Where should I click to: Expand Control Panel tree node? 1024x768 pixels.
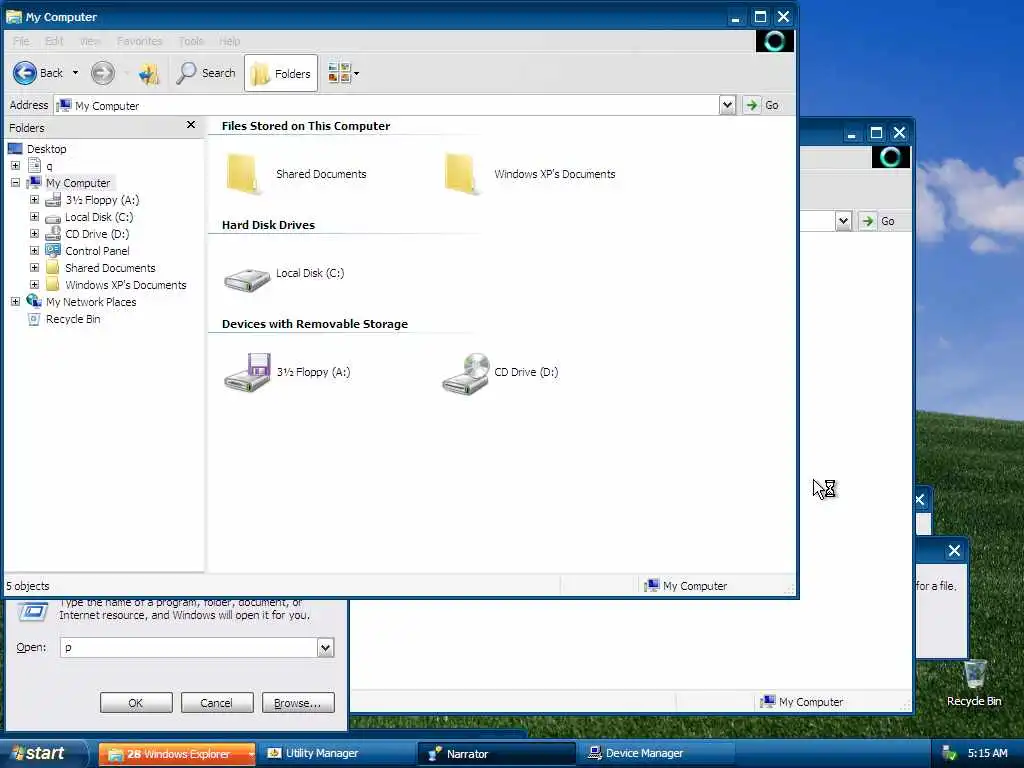tap(35, 251)
